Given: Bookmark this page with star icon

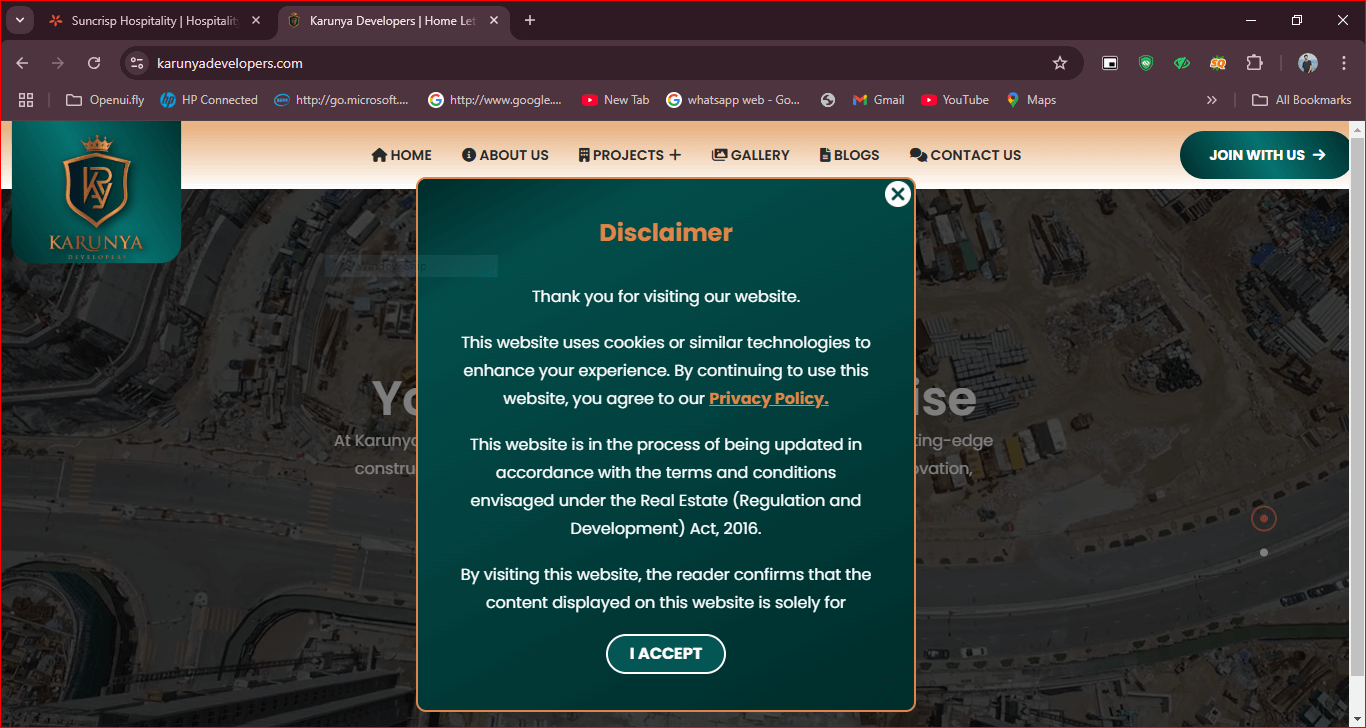Looking at the screenshot, I should (1060, 63).
